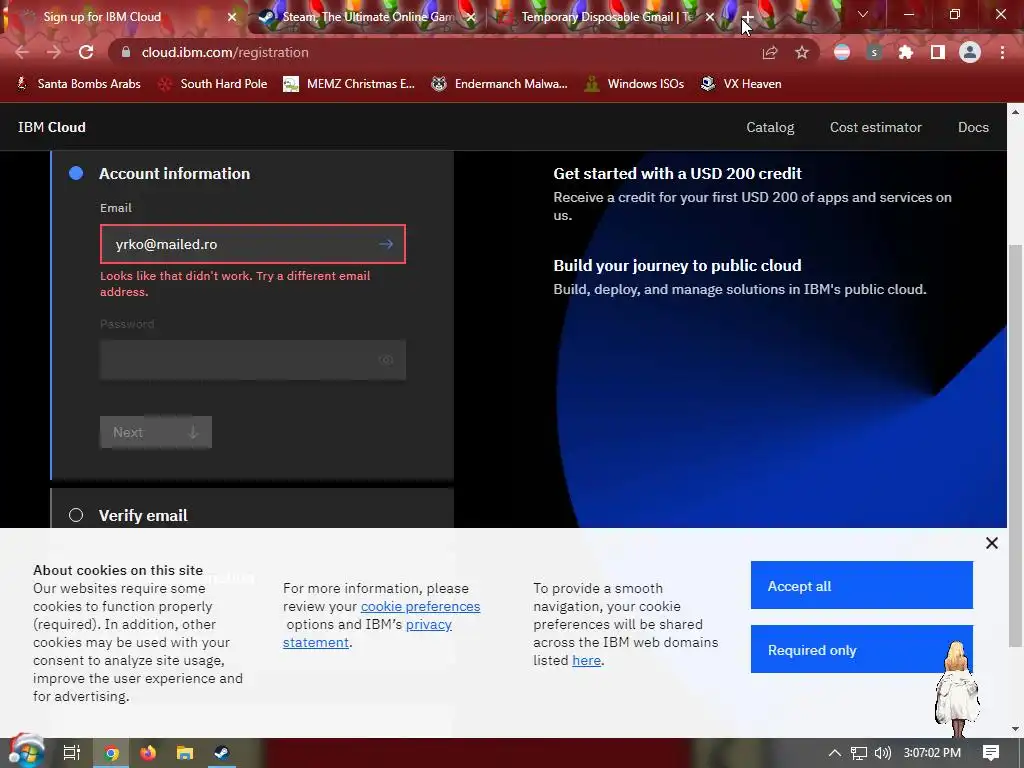Click the page vertical scrollbar thumb
The width and height of the screenshot is (1024, 768).
tap(1016, 444)
